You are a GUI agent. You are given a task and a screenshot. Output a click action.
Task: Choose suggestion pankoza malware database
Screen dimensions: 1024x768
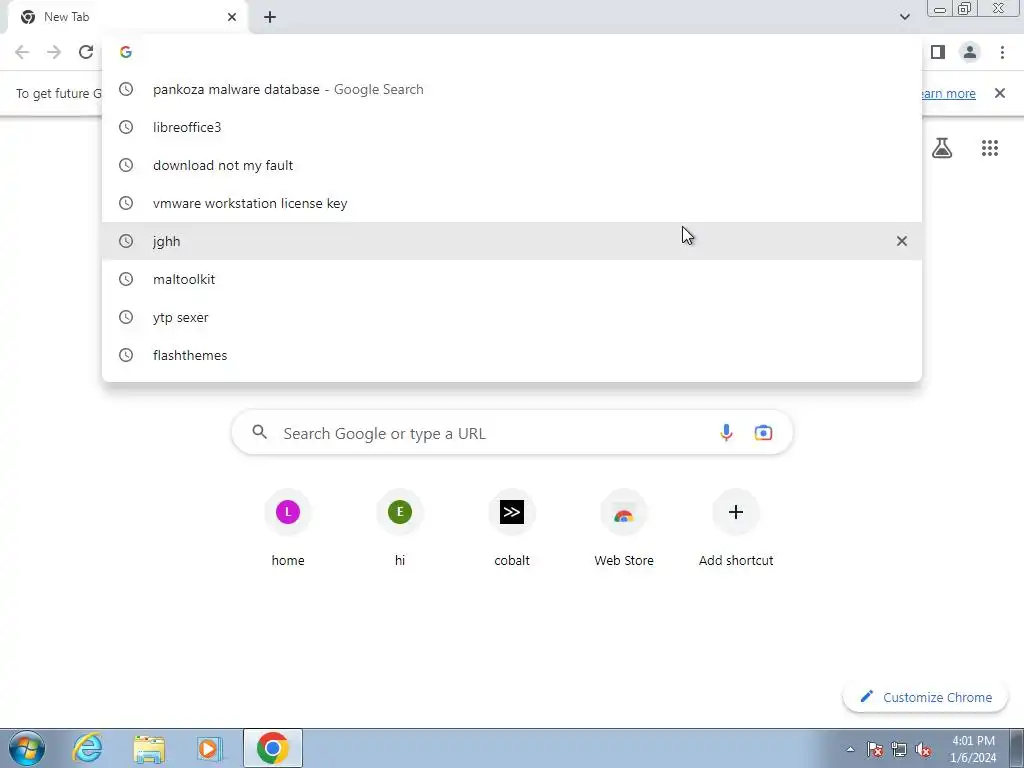tap(512, 89)
